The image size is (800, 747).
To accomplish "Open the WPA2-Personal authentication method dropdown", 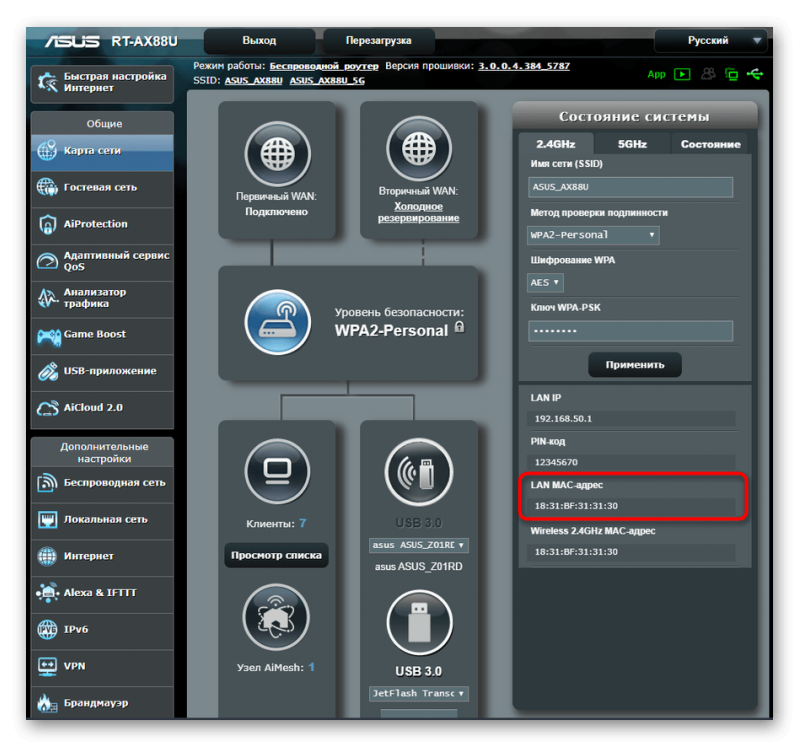I will pos(593,235).
